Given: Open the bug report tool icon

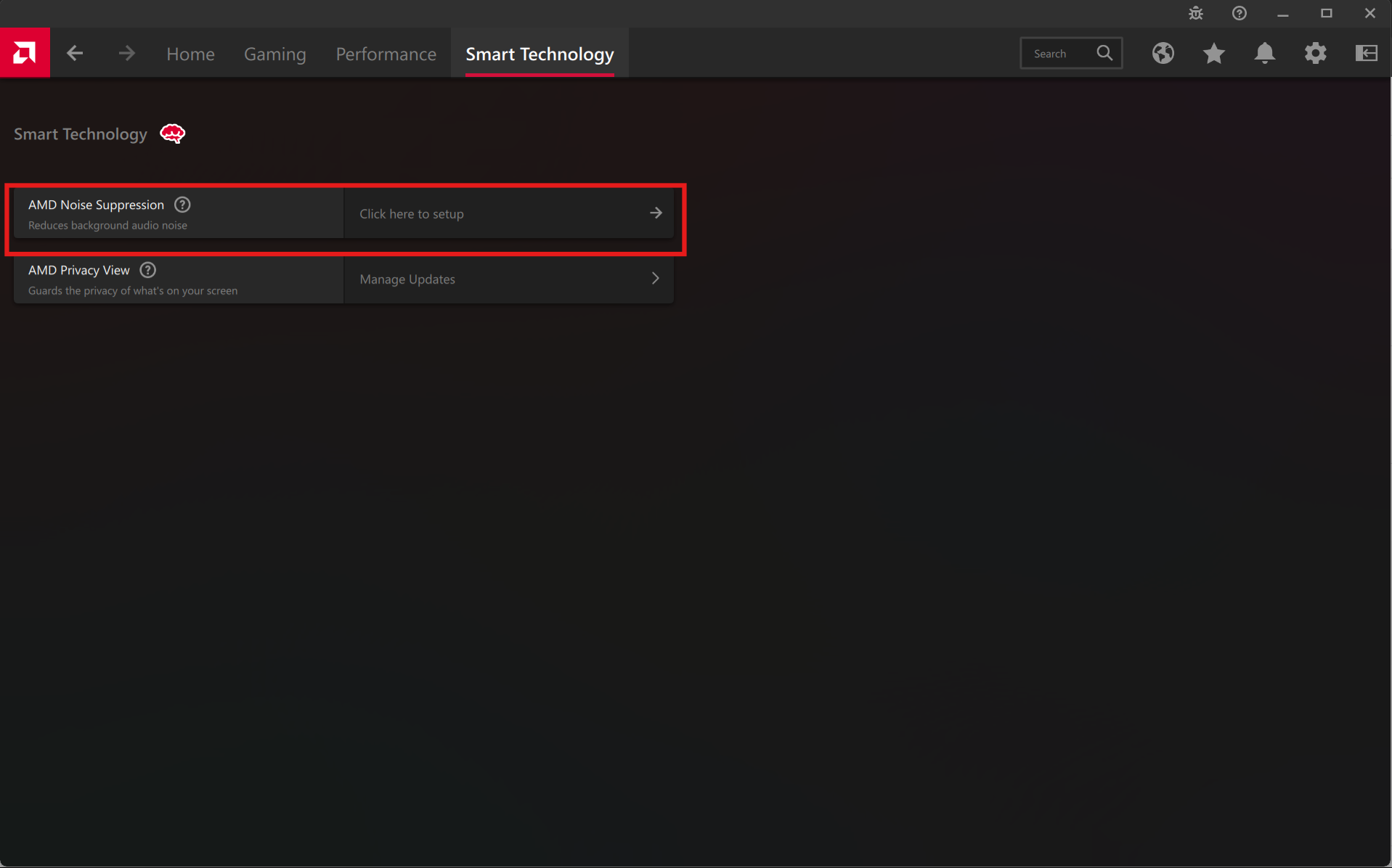Looking at the screenshot, I should [x=1195, y=13].
